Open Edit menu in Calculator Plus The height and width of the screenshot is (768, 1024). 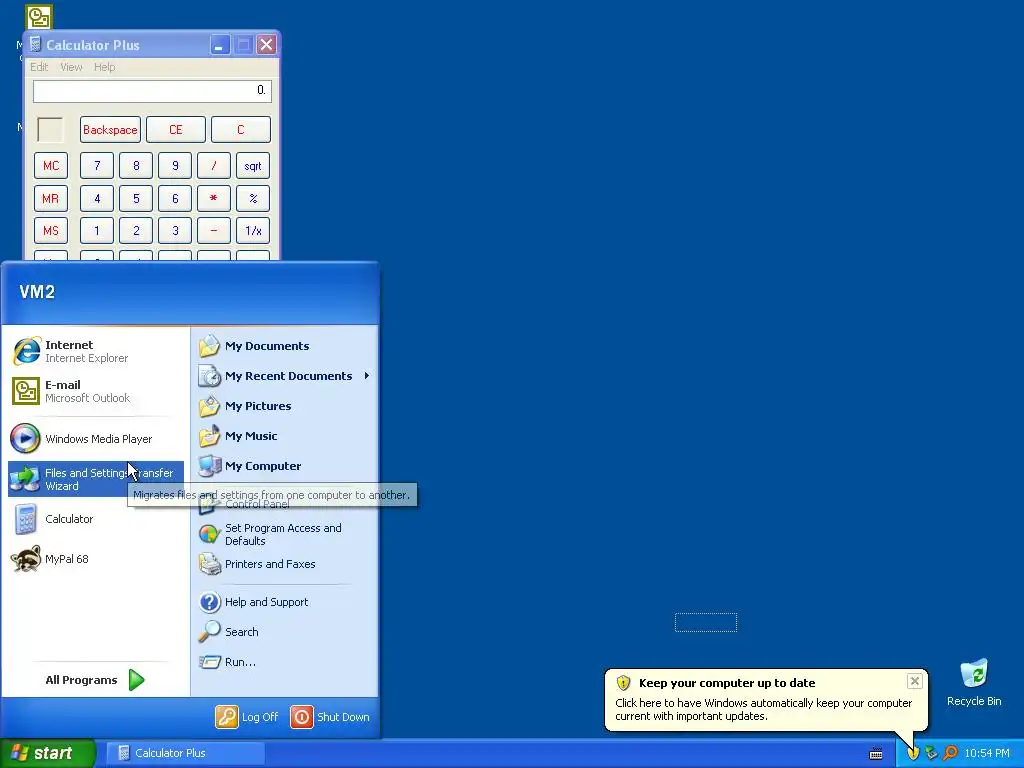pos(39,67)
